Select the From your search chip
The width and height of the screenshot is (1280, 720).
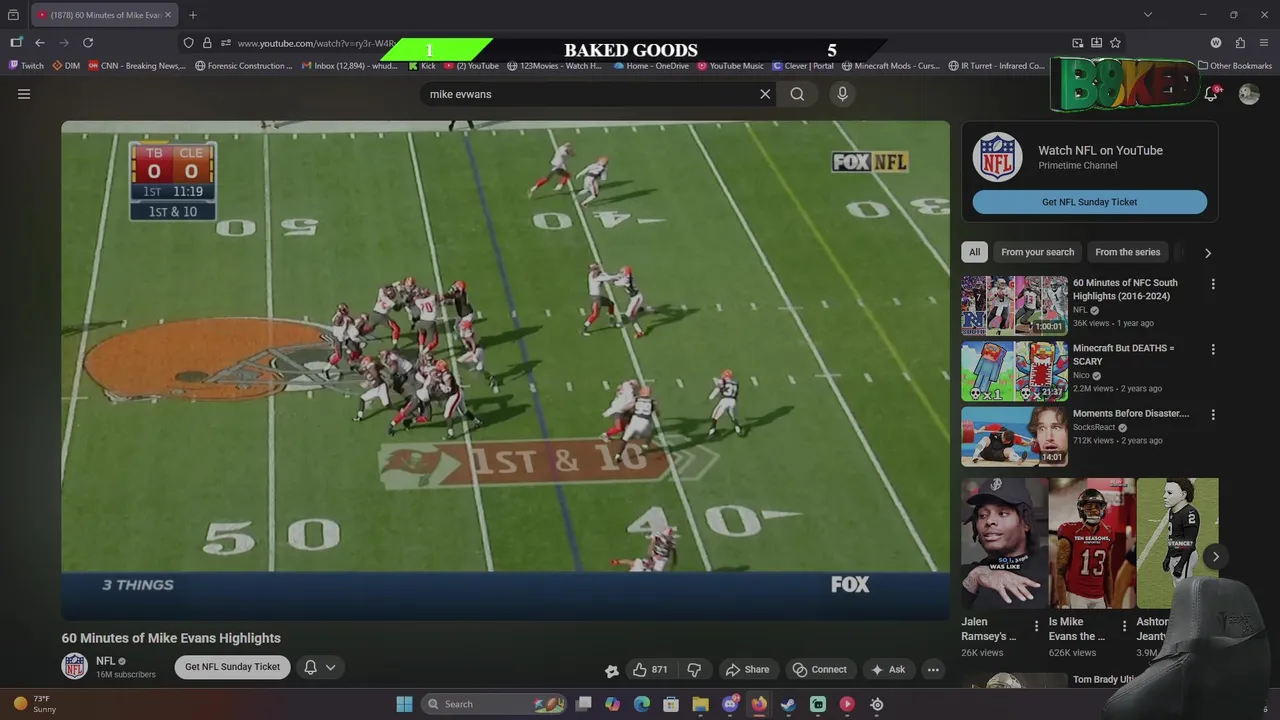tap(1037, 252)
